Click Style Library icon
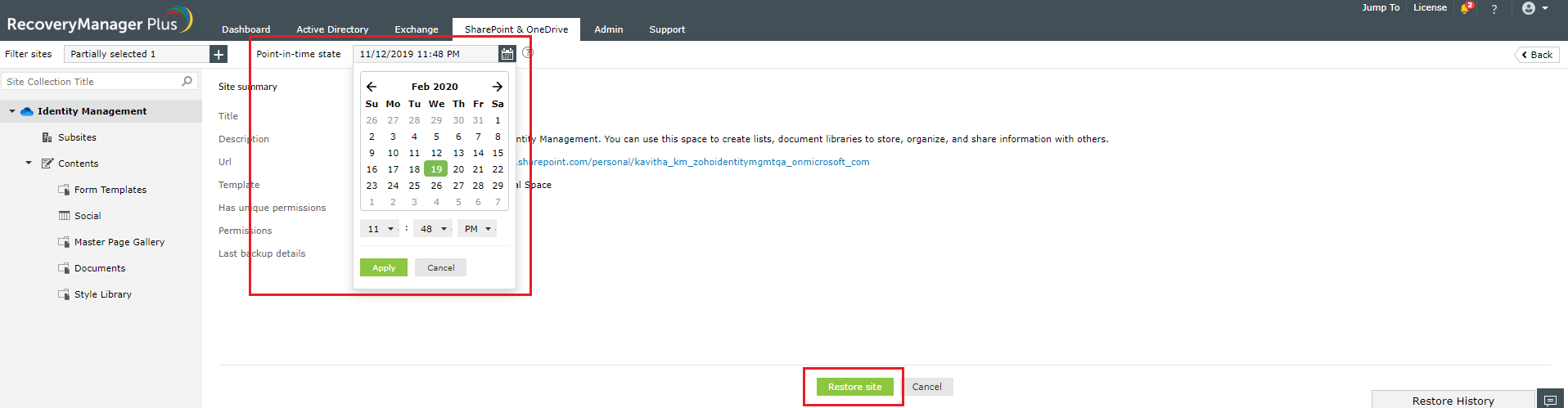Image resolution: width=1568 pixels, height=408 pixels. [x=64, y=294]
